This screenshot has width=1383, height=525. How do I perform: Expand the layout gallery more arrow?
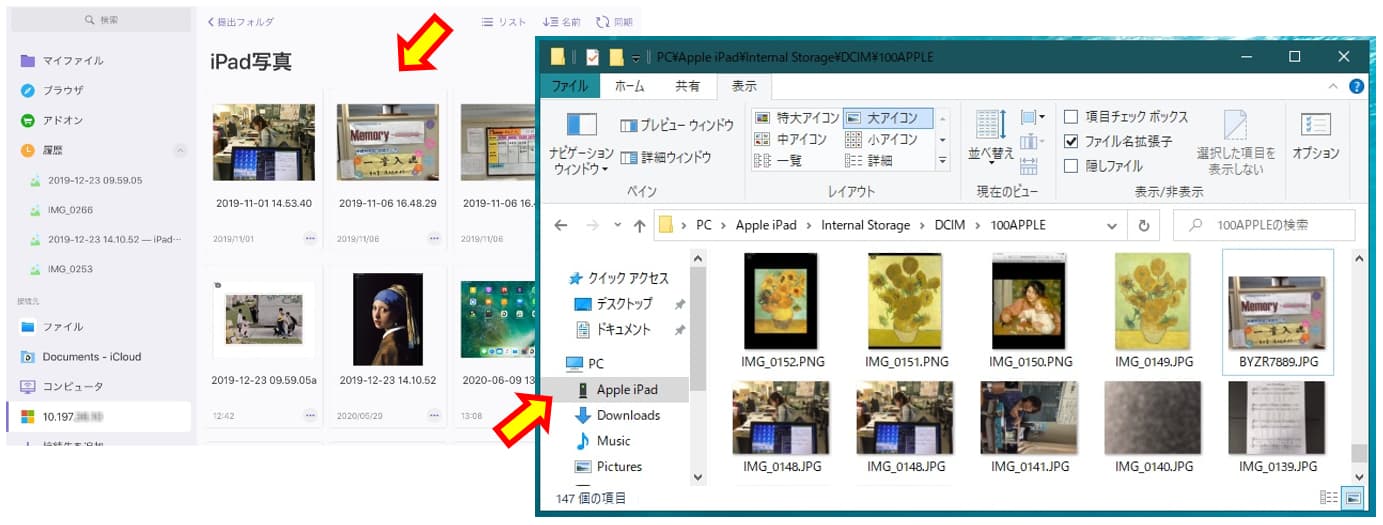[942, 160]
